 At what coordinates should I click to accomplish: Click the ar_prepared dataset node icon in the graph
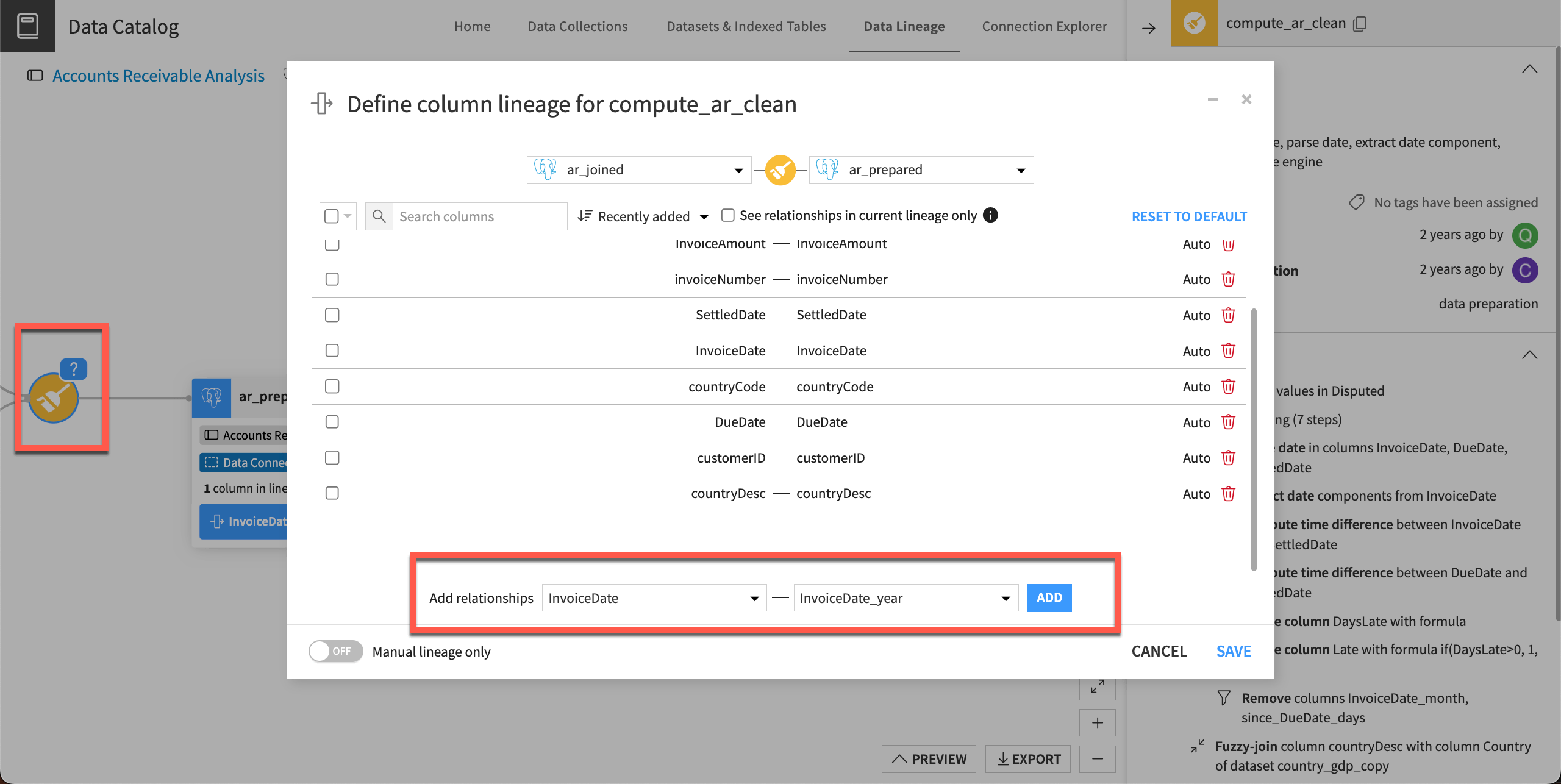[x=212, y=397]
